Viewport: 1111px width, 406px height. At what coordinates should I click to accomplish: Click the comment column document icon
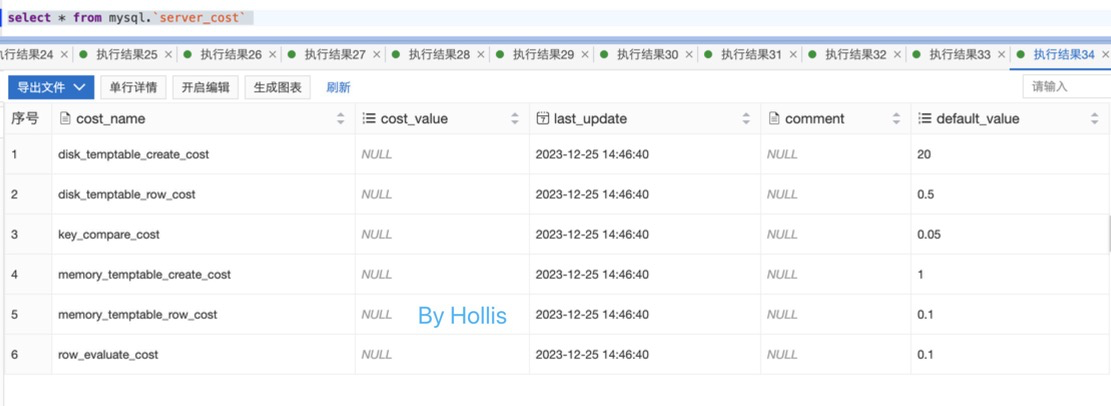pos(774,119)
